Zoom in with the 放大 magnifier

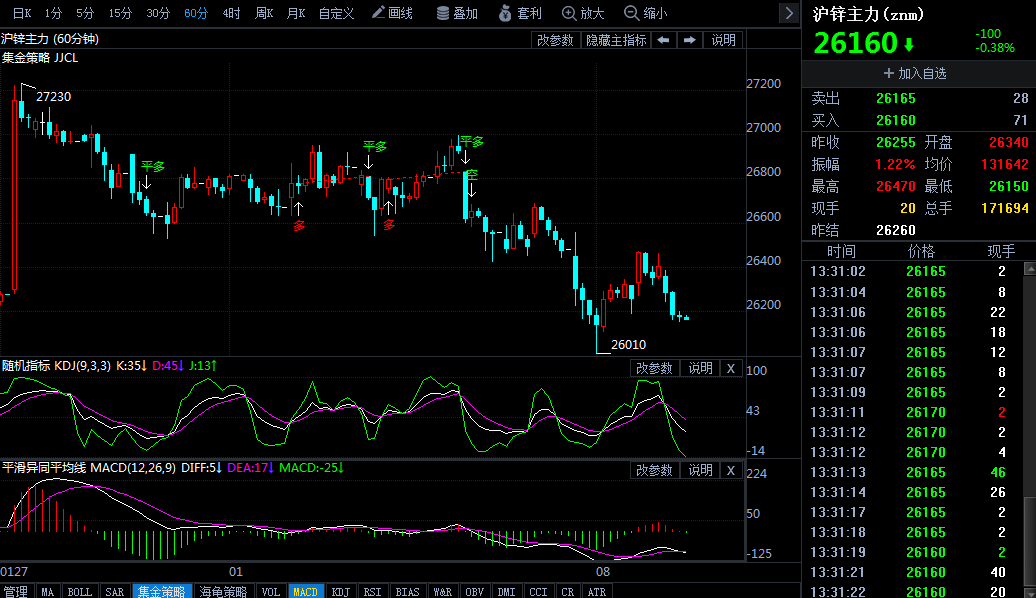coord(583,13)
